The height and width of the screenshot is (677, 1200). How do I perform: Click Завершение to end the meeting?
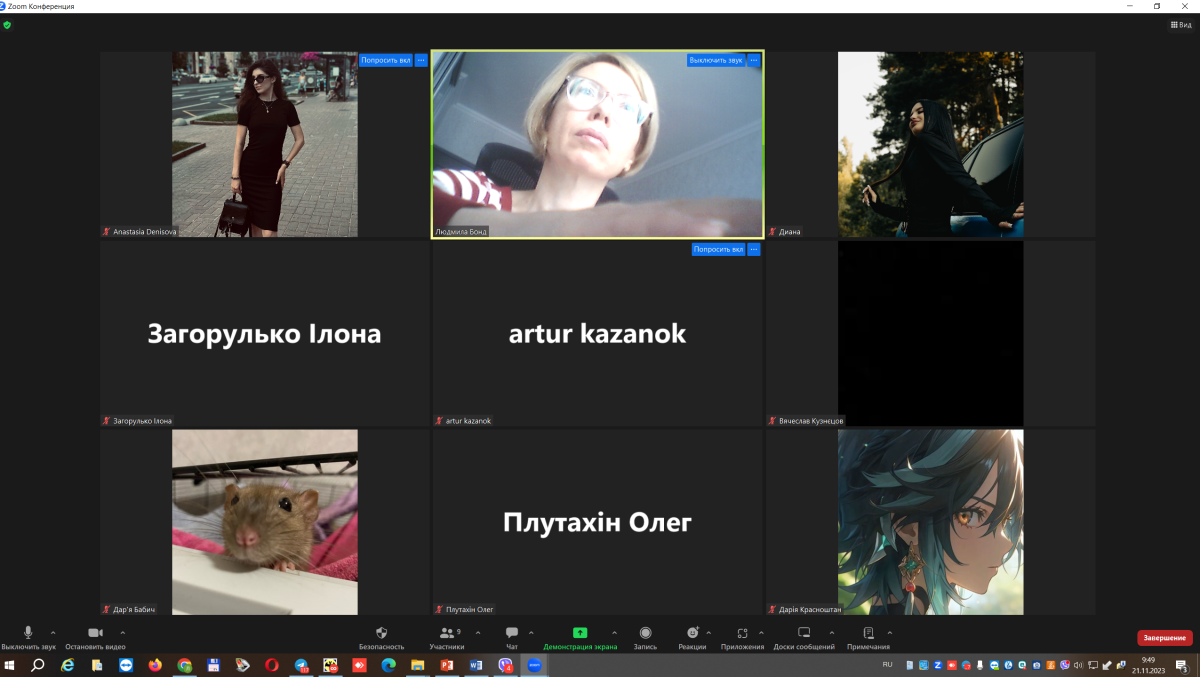click(x=1164, y=638)
